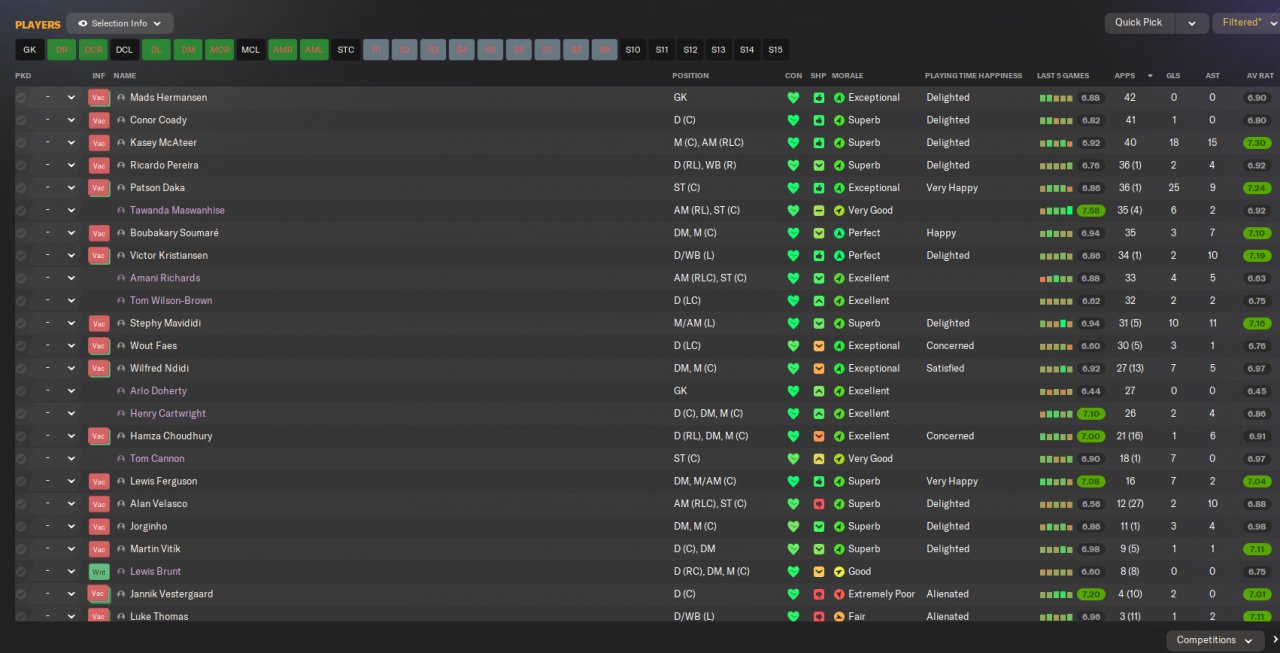
Task: Click the condition heart icon for Patson Daka
Action: click(x=793, y=188)
